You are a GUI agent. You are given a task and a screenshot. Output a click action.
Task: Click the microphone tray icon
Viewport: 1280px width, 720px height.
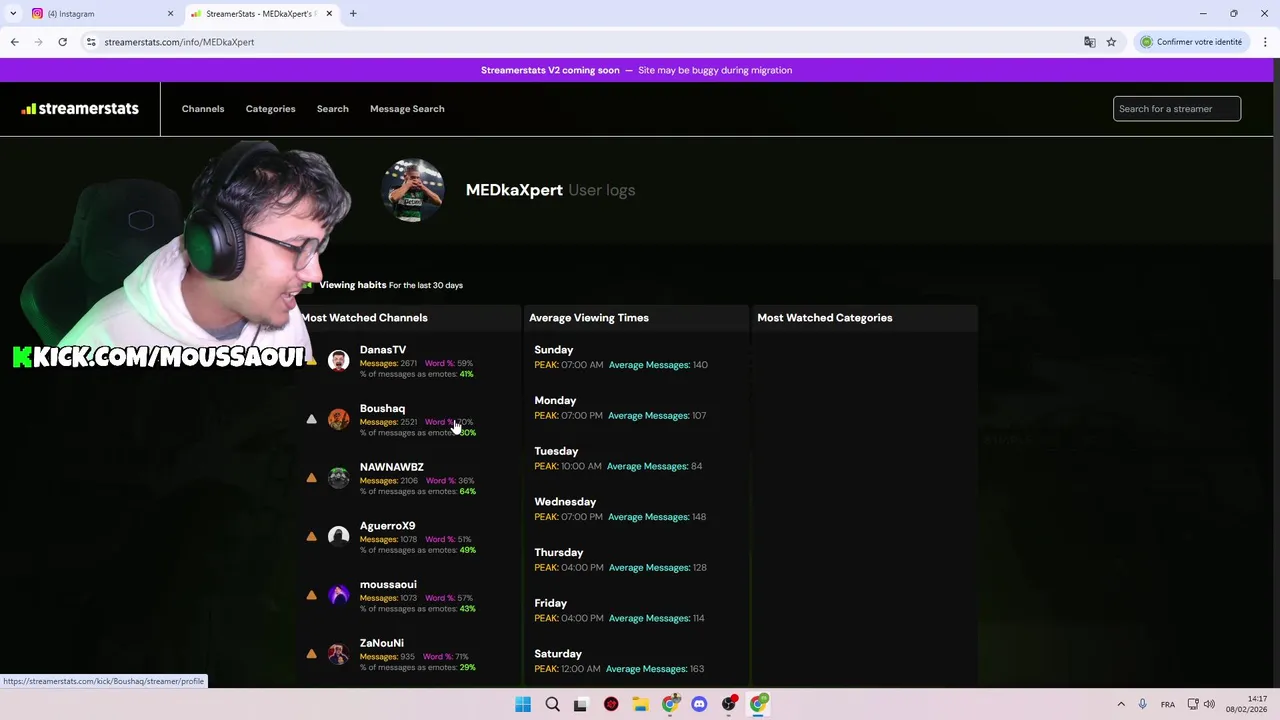(1142, 704)
